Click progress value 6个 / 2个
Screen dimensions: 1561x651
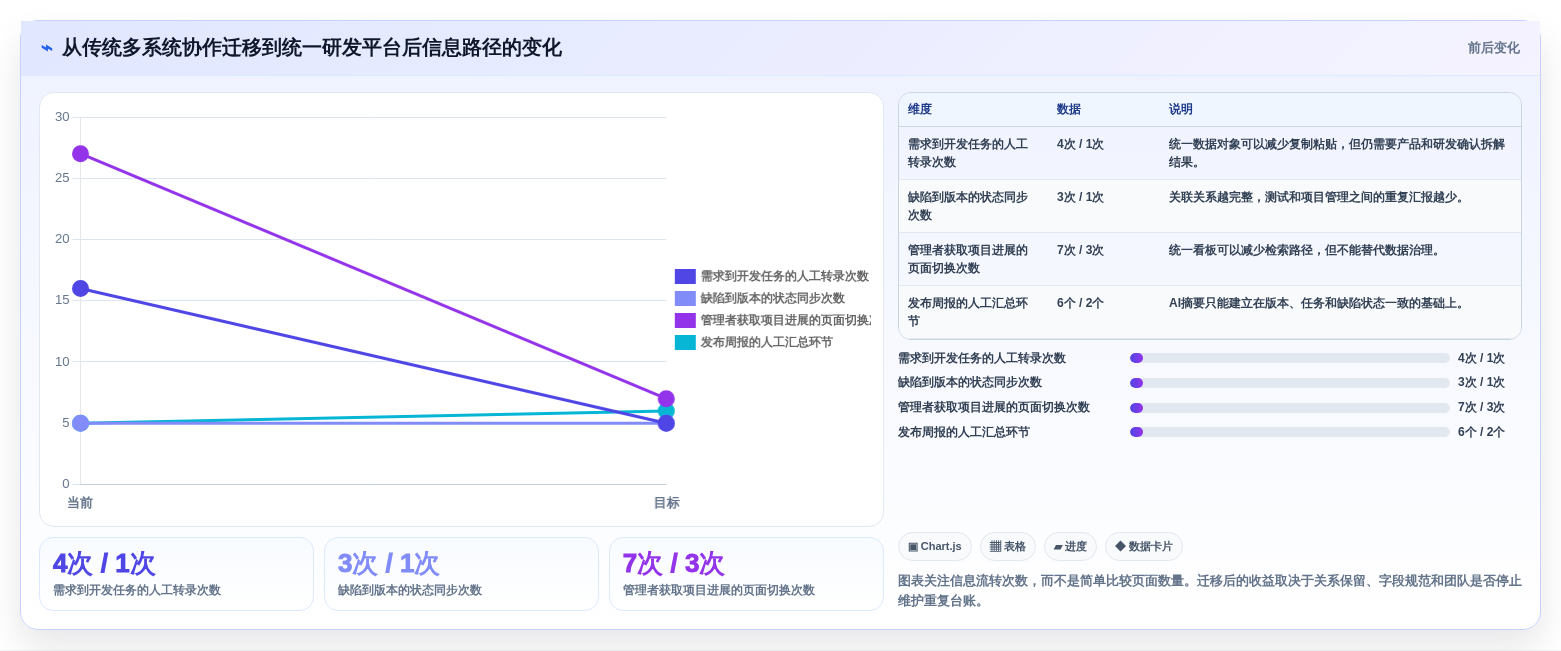point(1481,432)
